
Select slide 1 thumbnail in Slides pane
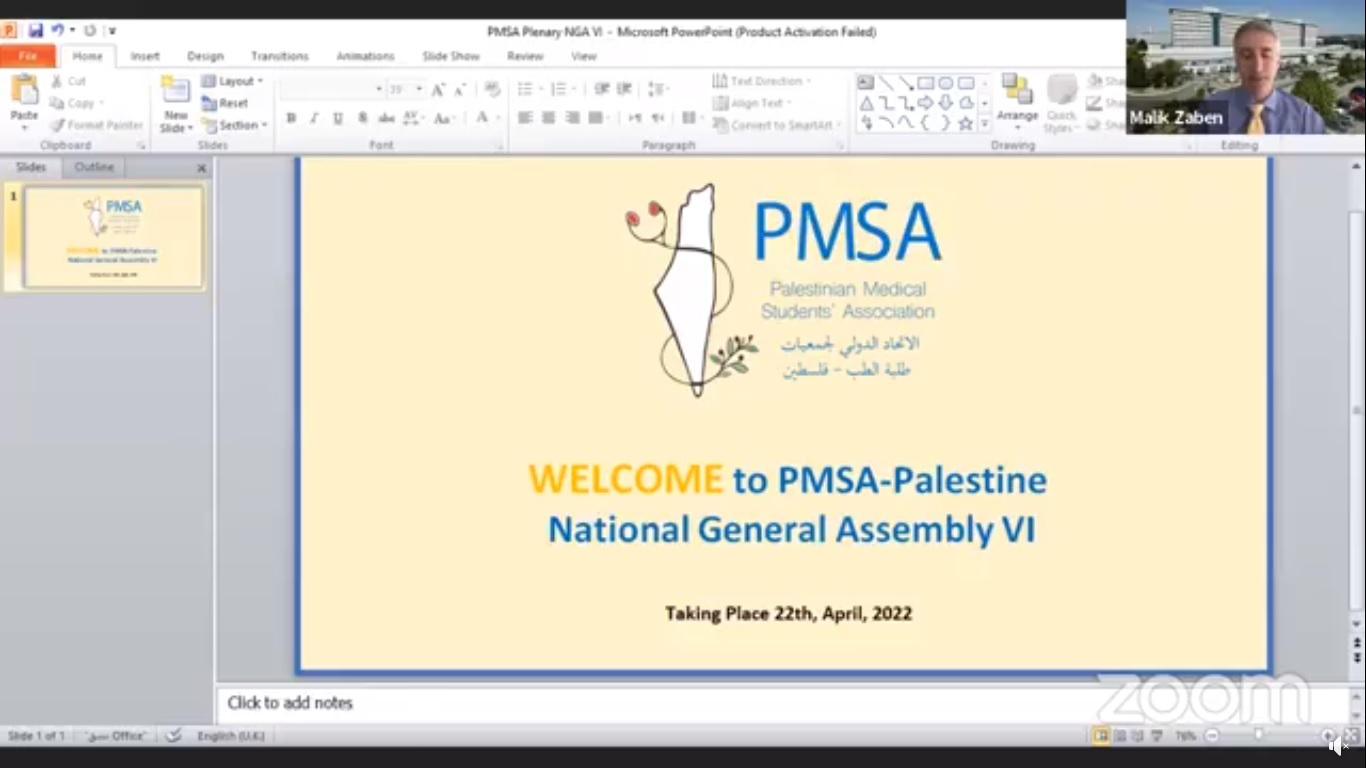click(114, 237)
